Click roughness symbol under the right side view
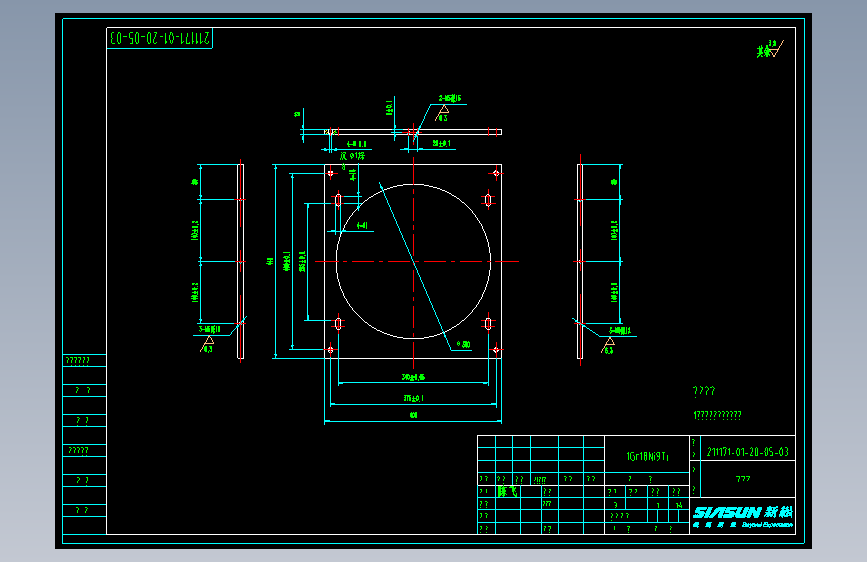Viewport: 867px width, 562px height. pos(608,346)
